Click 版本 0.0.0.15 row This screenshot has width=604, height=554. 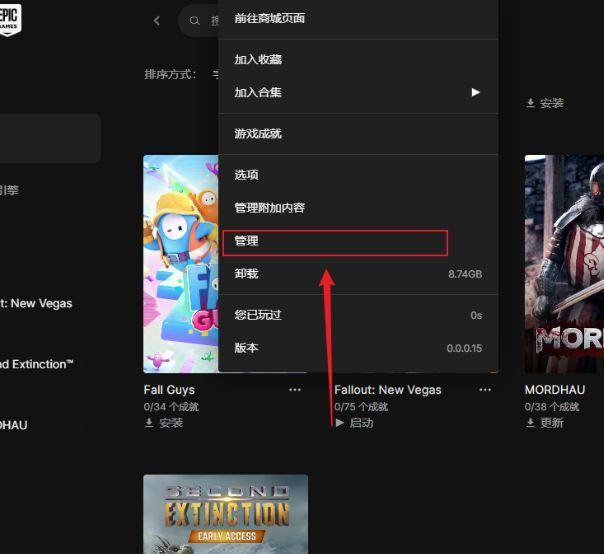(358, 348)
